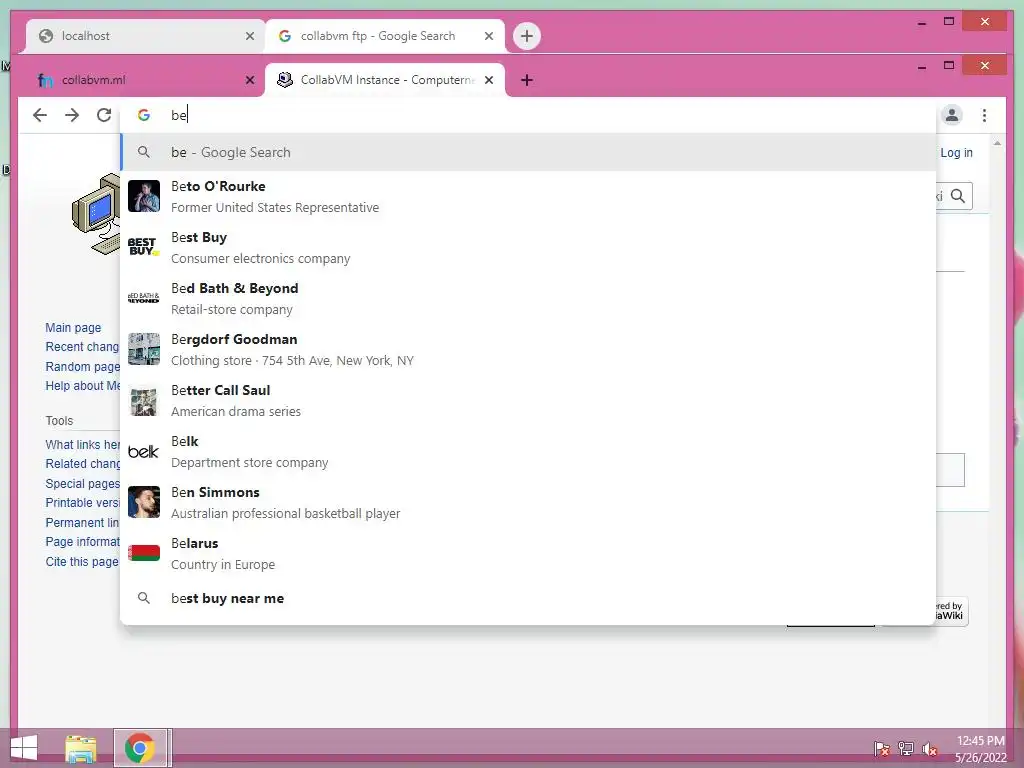Select the Better Call Saul suggestion

point(528,400)
